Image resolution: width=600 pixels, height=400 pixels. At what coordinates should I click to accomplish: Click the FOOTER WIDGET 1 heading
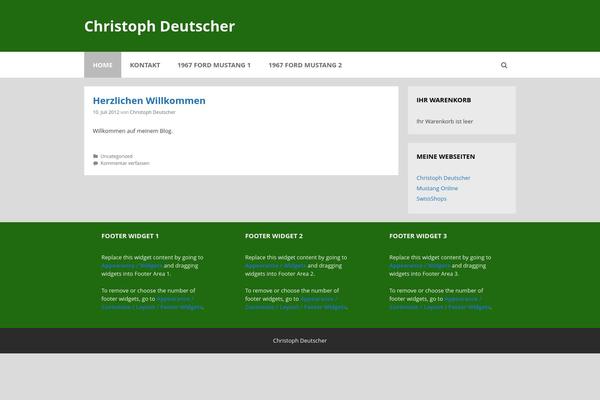[x=130, y=236]
